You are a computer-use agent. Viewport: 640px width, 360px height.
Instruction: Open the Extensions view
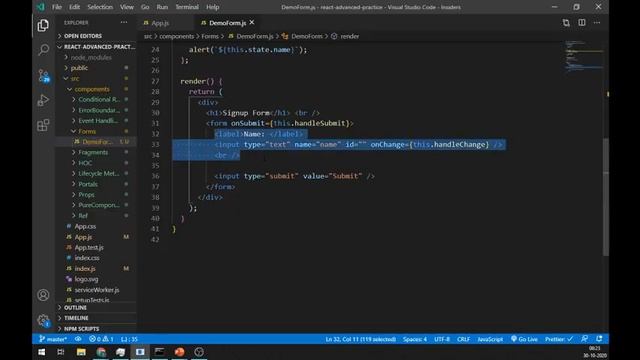pos(43,125)
